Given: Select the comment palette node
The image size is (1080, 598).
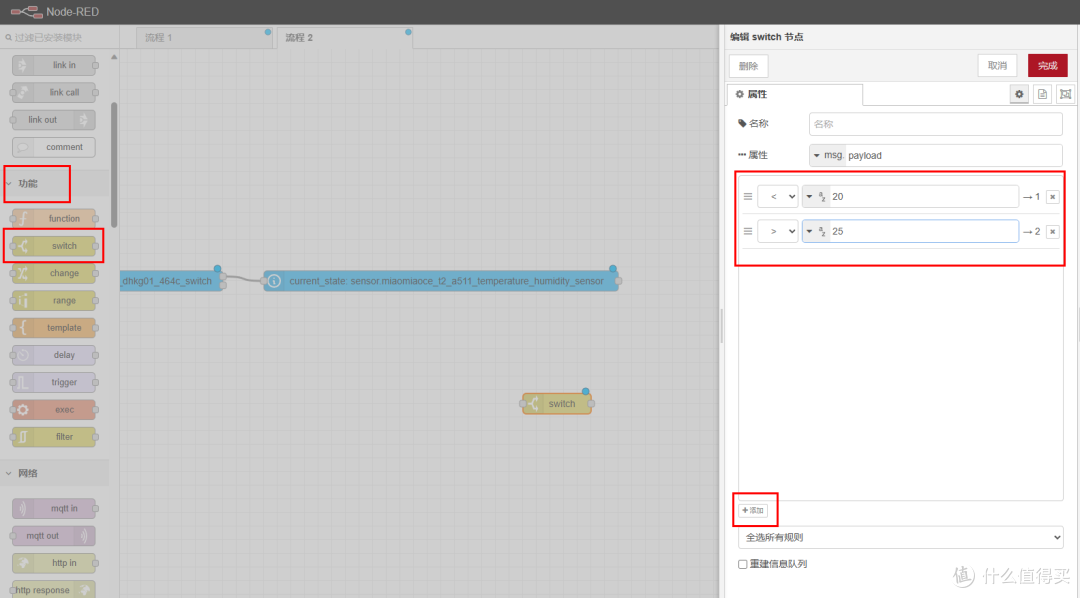Looking at the screenshot, I should (x=54, y=147).
